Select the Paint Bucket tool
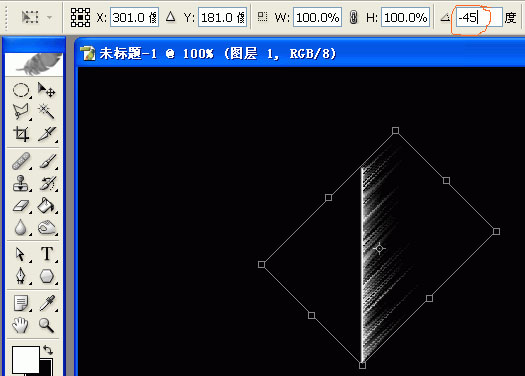 tap(46, 205)
